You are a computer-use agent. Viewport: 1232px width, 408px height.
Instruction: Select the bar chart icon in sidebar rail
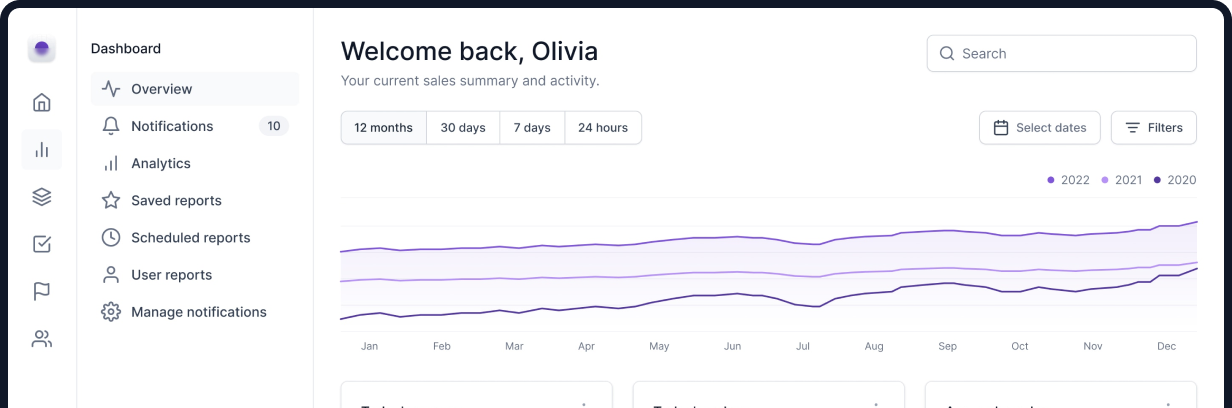click(x=42, y=150)
